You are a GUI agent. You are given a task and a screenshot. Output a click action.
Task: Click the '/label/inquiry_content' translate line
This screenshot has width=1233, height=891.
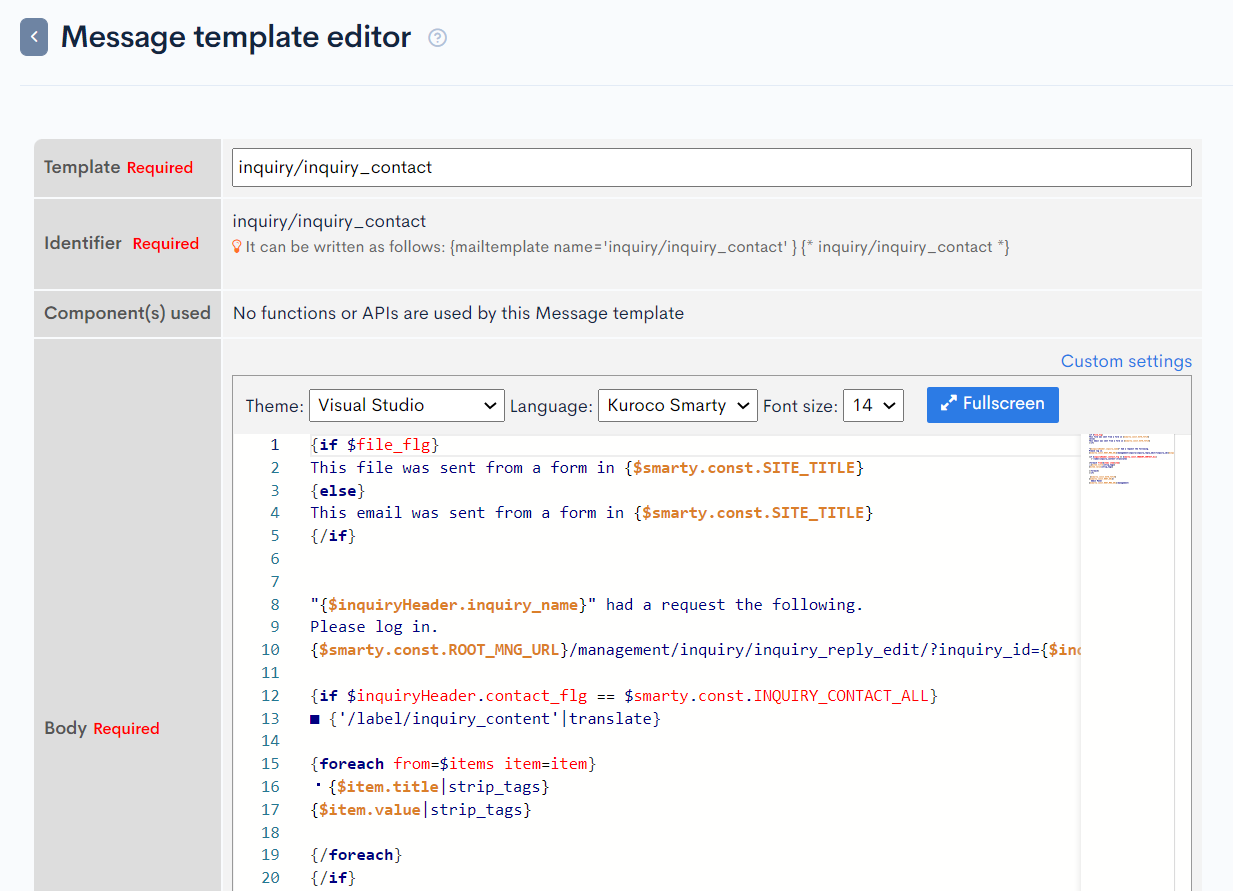click(486, 718)
